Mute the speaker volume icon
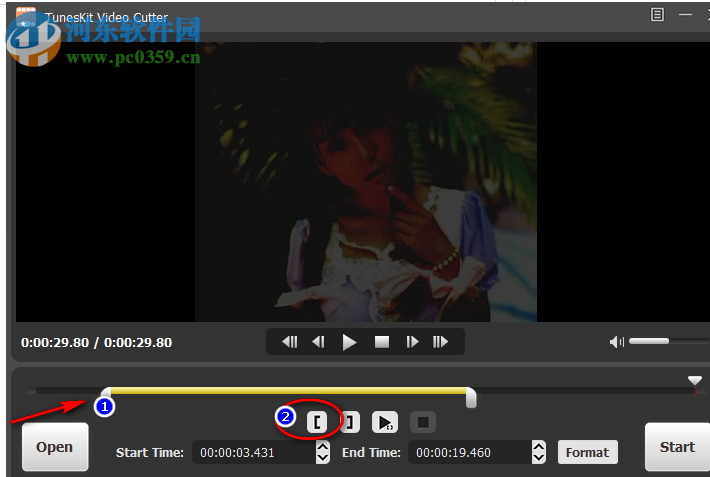The height and width of the screenshot is (477, 710). (617, 342)
